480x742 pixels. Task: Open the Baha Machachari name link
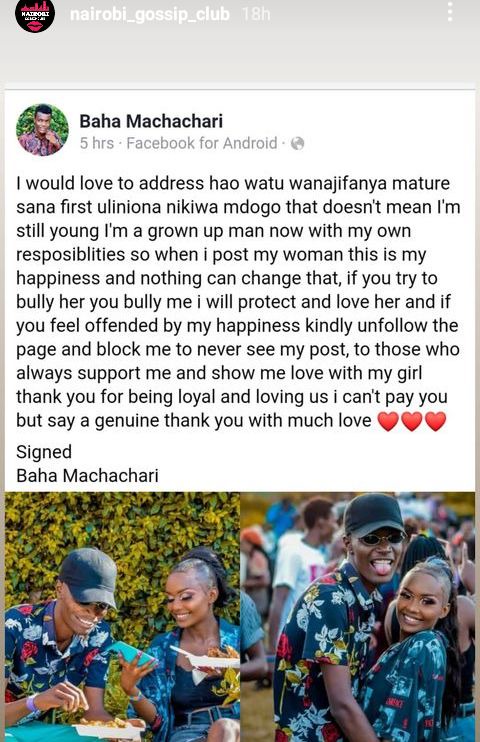tap(151, 121)
